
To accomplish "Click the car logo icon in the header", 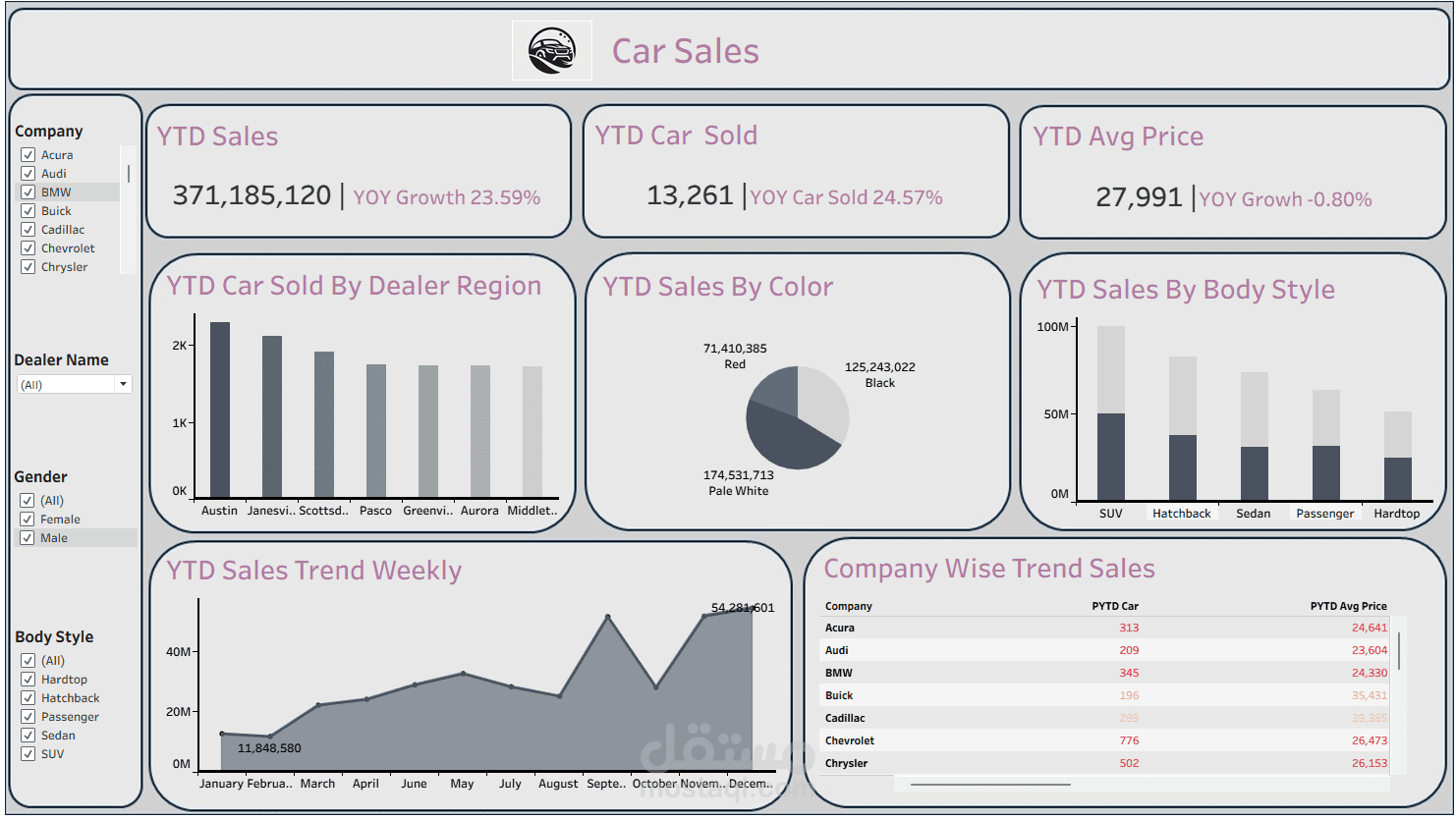I will pos(551,50).
